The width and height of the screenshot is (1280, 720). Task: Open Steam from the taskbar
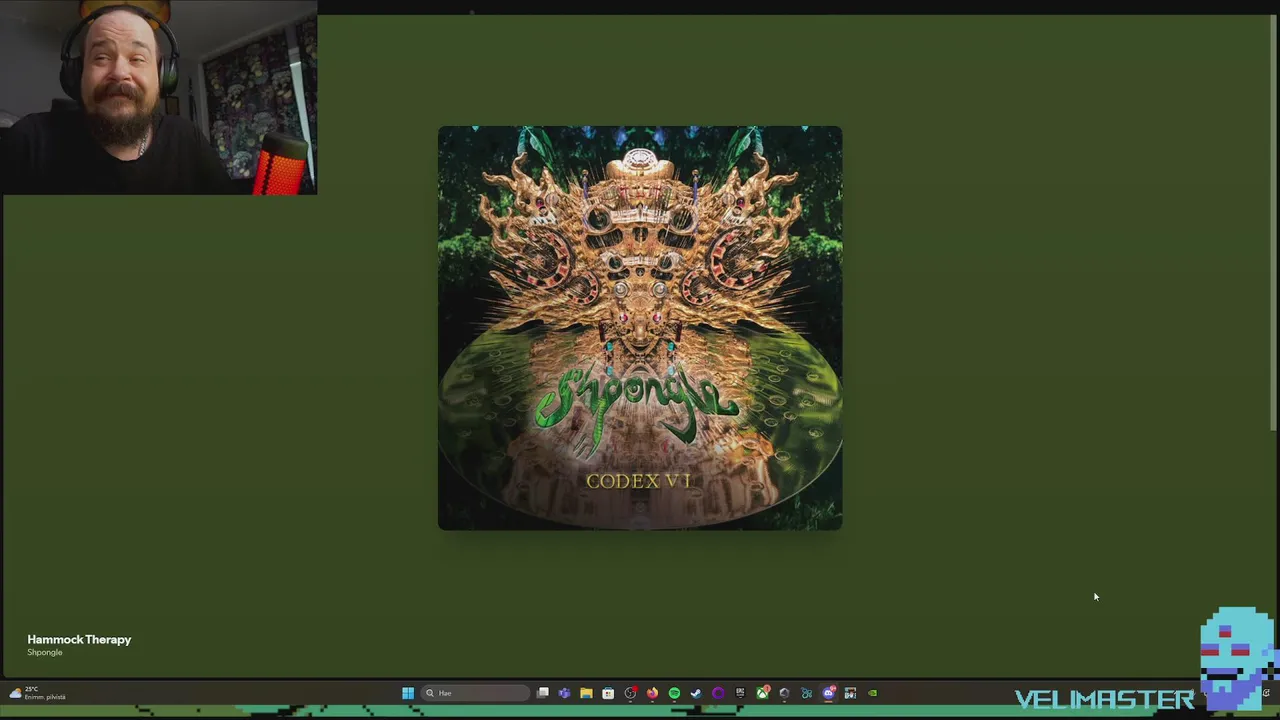(696, 693)
